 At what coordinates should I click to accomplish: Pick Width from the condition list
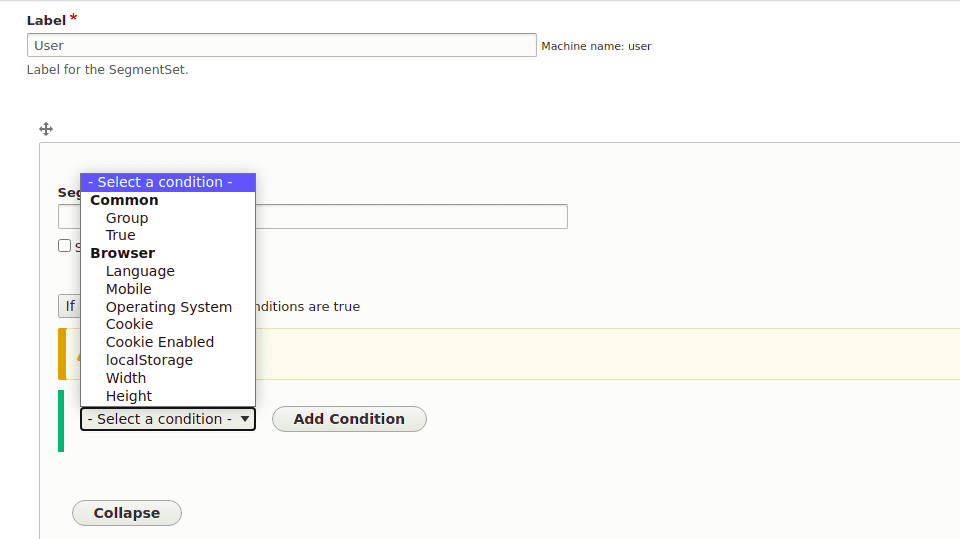(126, 378)
